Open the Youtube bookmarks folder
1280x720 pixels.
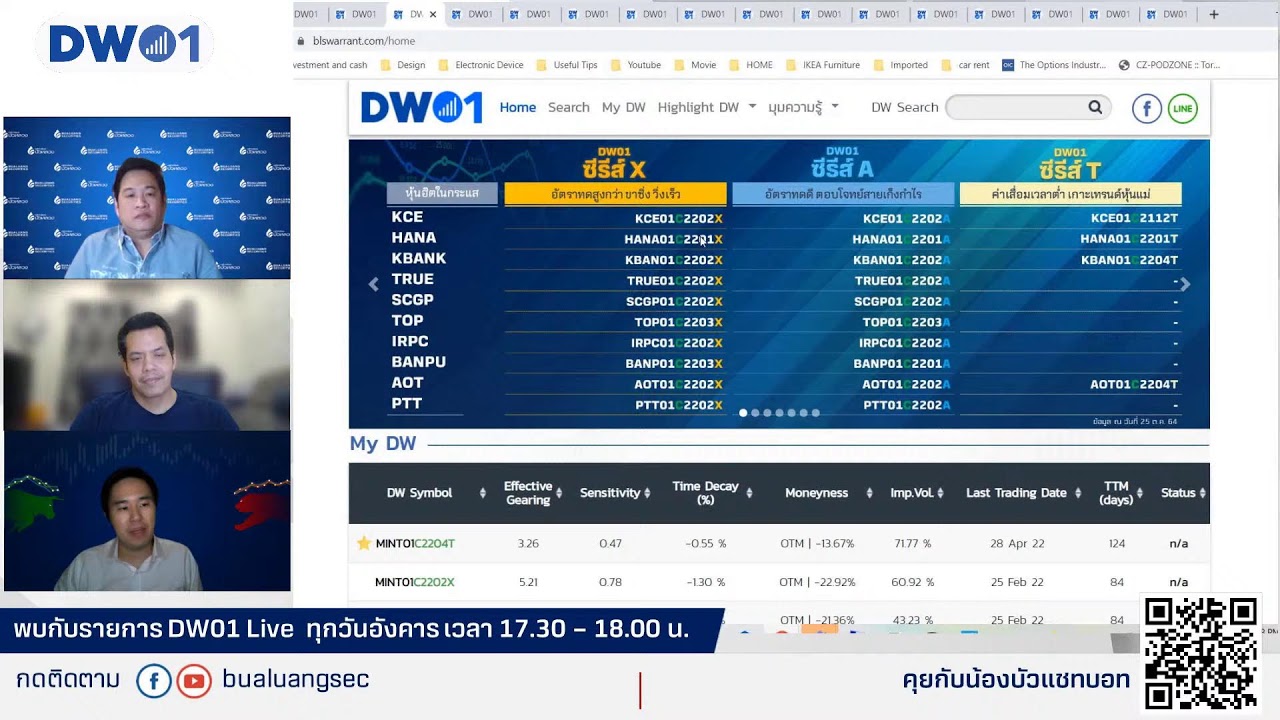(x=635, y=65)
